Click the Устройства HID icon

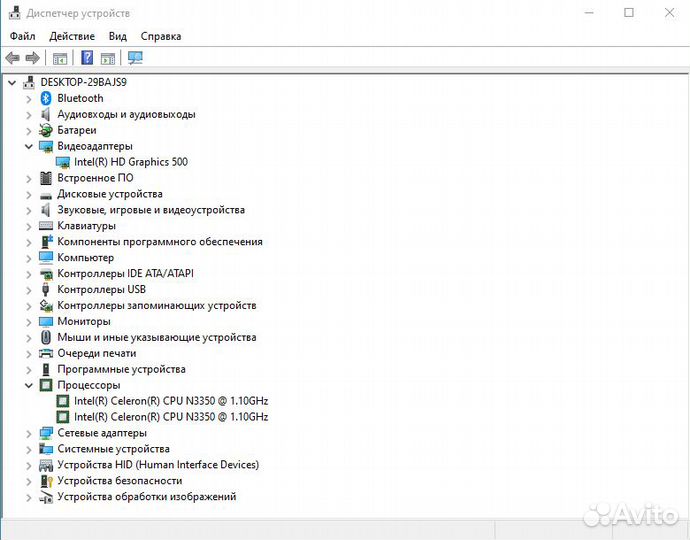46,465
